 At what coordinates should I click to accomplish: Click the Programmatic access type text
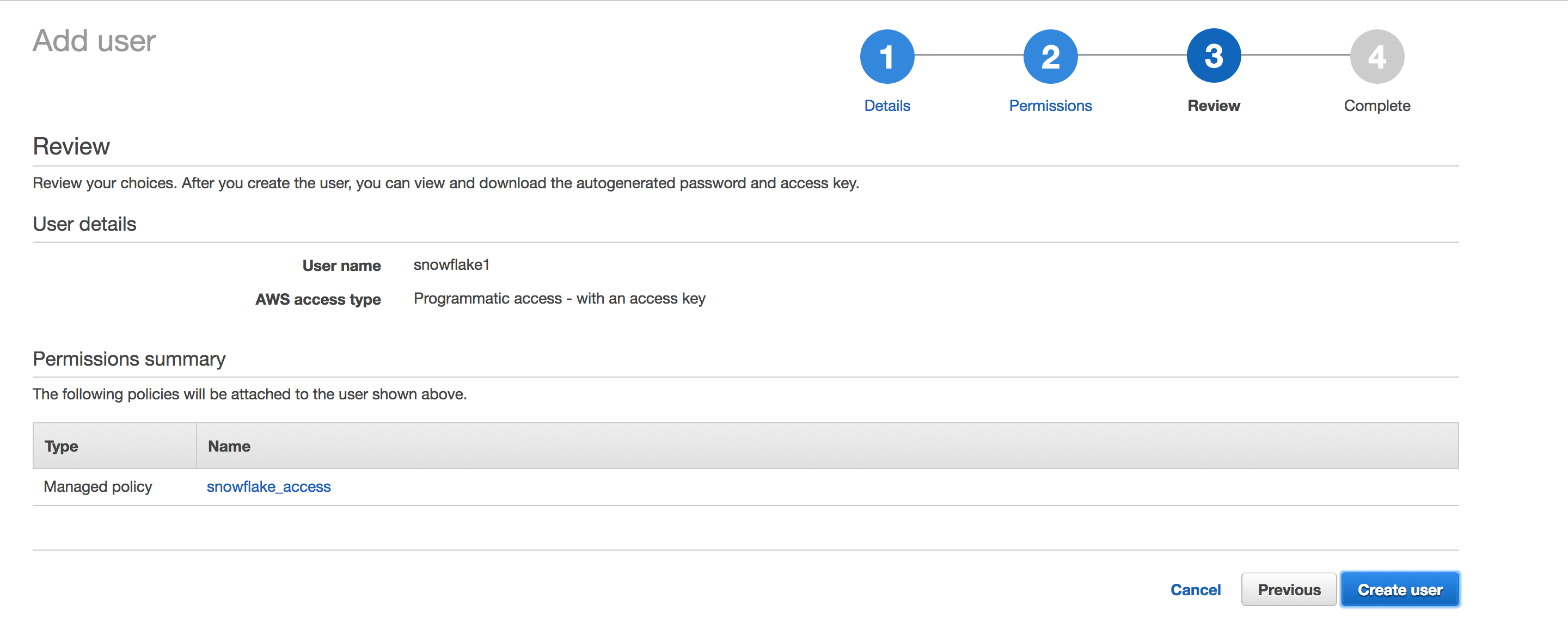tap(559, 299)
